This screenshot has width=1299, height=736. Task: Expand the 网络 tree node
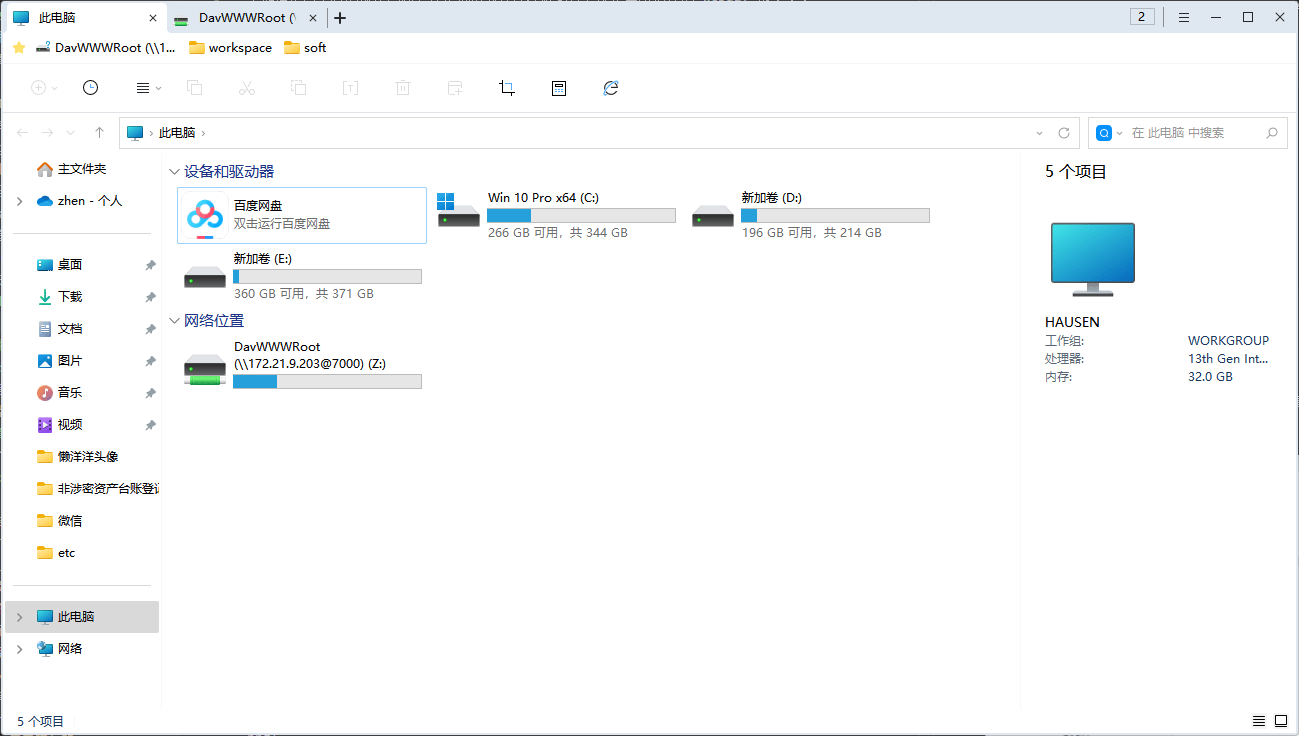pyautogui.click(x=19, y=649)
